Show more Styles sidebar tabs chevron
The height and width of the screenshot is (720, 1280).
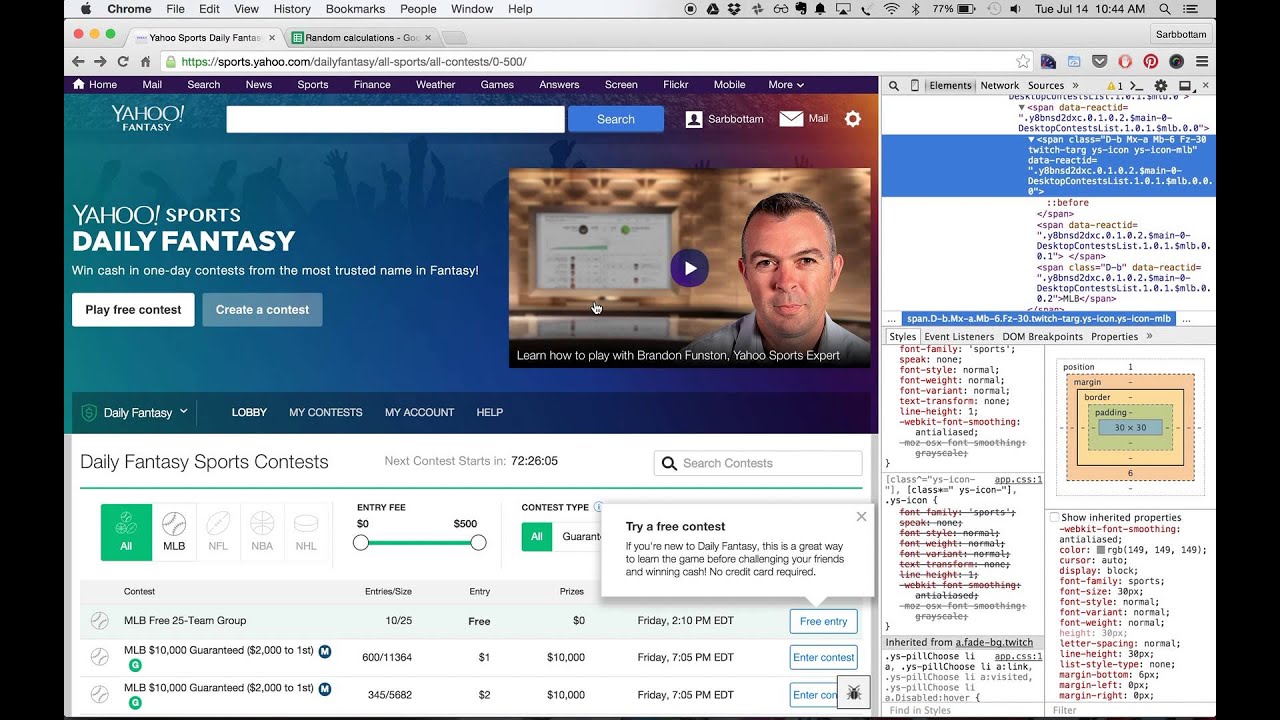point(1149,337)
